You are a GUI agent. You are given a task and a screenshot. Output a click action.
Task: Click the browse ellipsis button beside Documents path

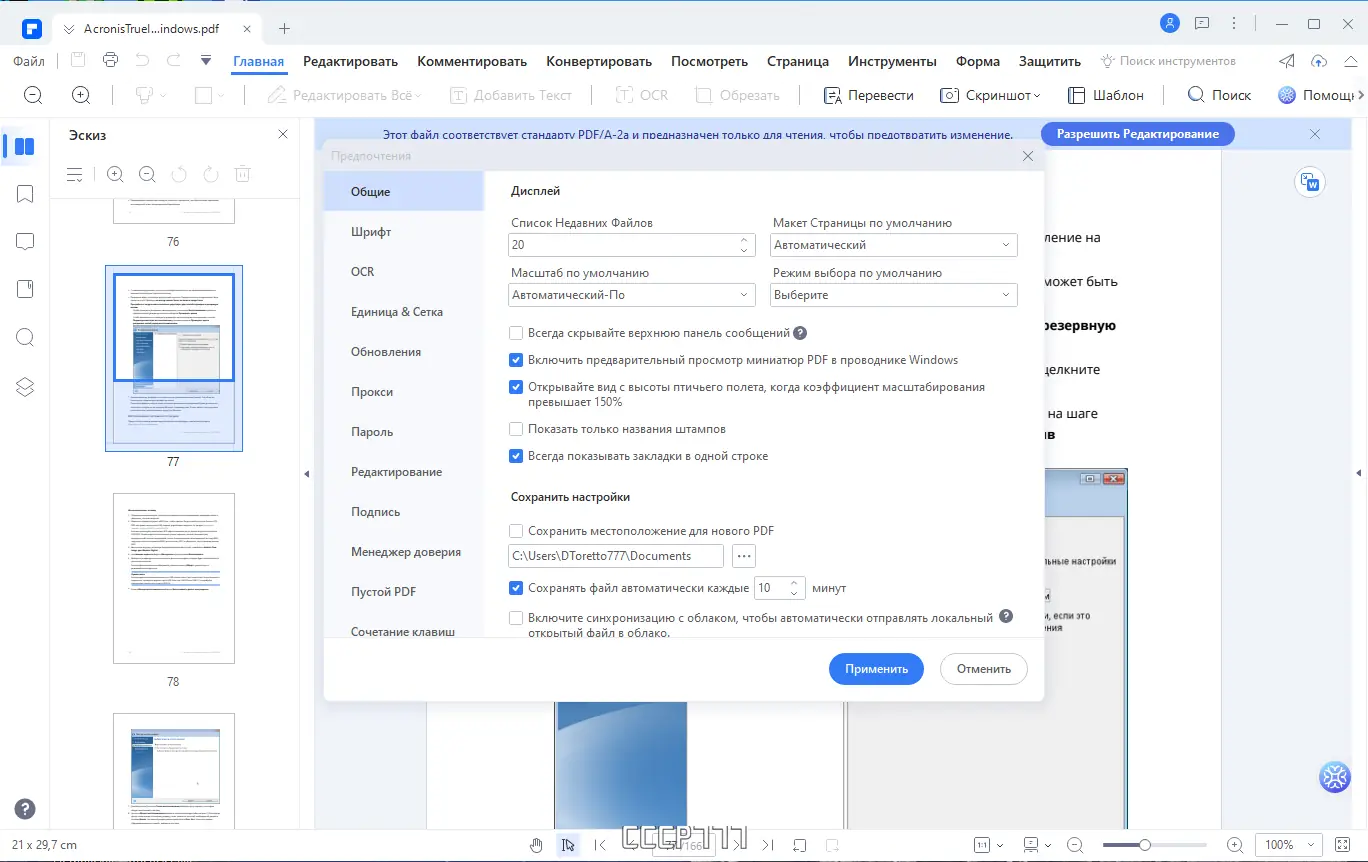tap(743, 556)
